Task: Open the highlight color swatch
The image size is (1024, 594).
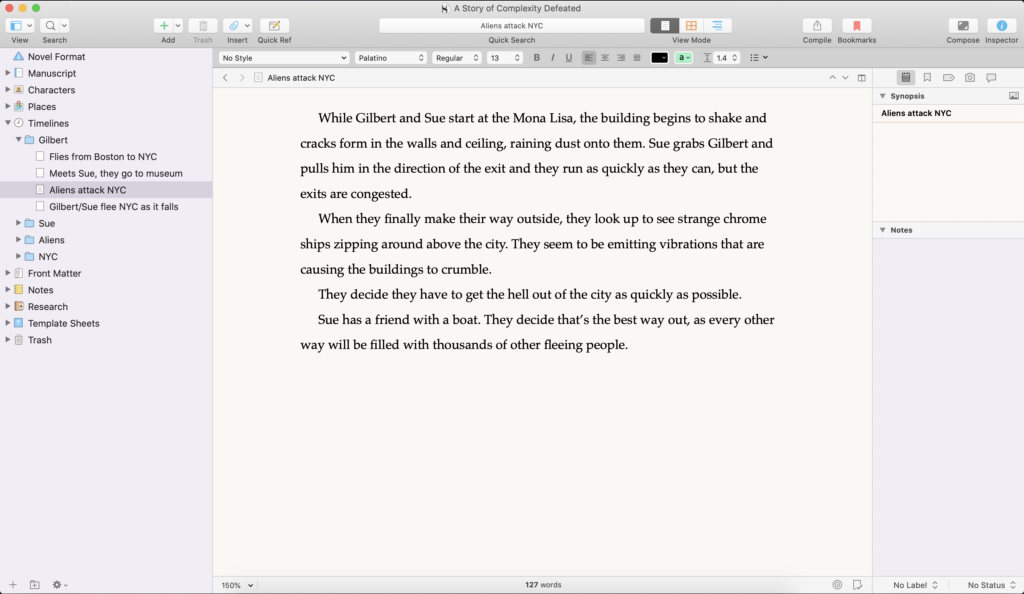Action: click(683, 58)
